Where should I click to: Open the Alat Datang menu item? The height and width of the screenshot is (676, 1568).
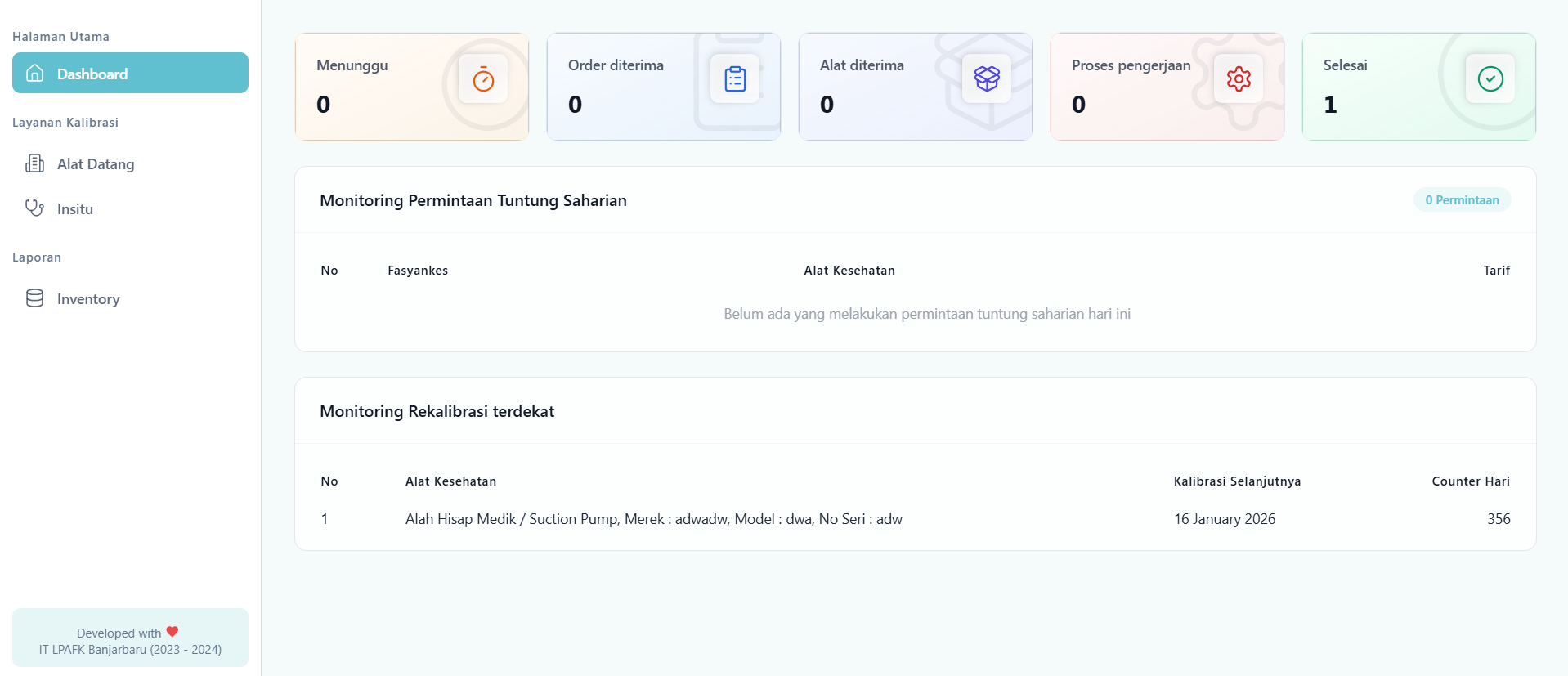point(130,163)
